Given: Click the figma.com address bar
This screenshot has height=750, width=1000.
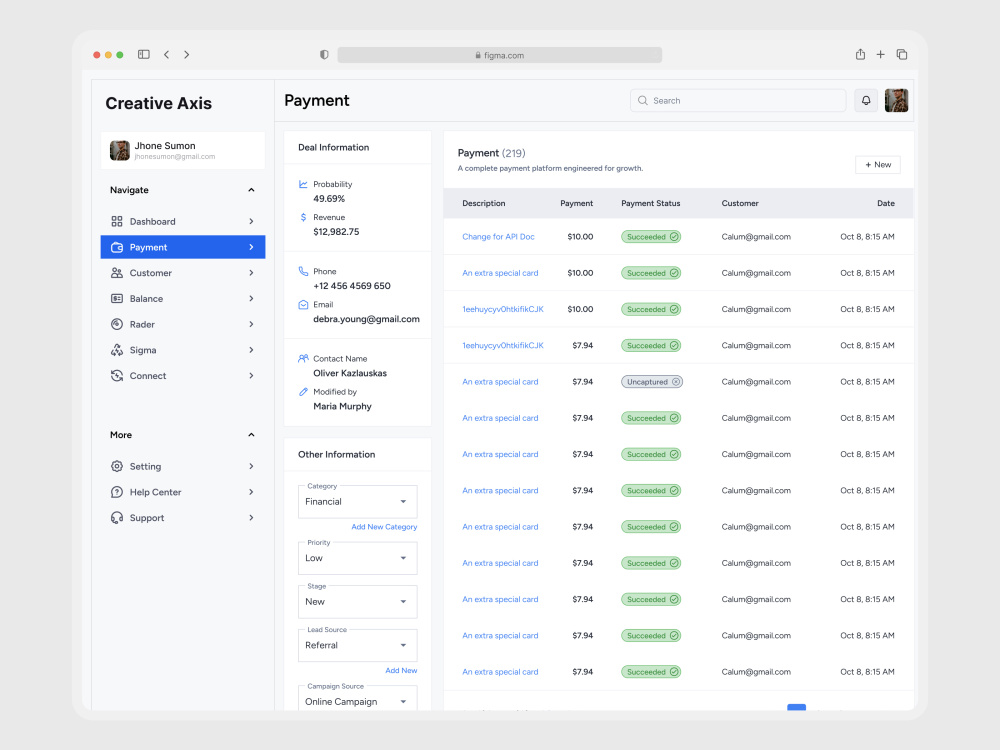Looking at the screenshot, I should (x=499, y=55).
